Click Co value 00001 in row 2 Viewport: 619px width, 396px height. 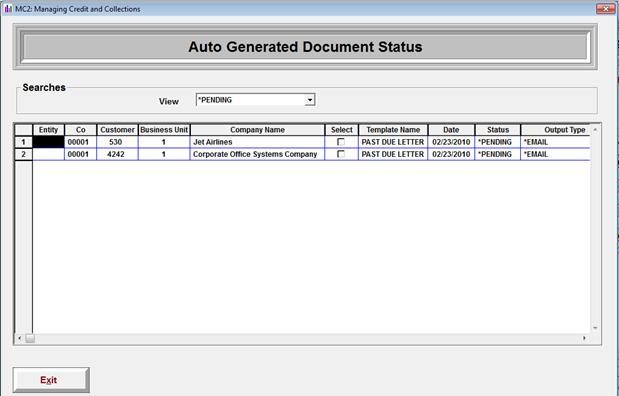pyautogui.click(x=81, y=154)
